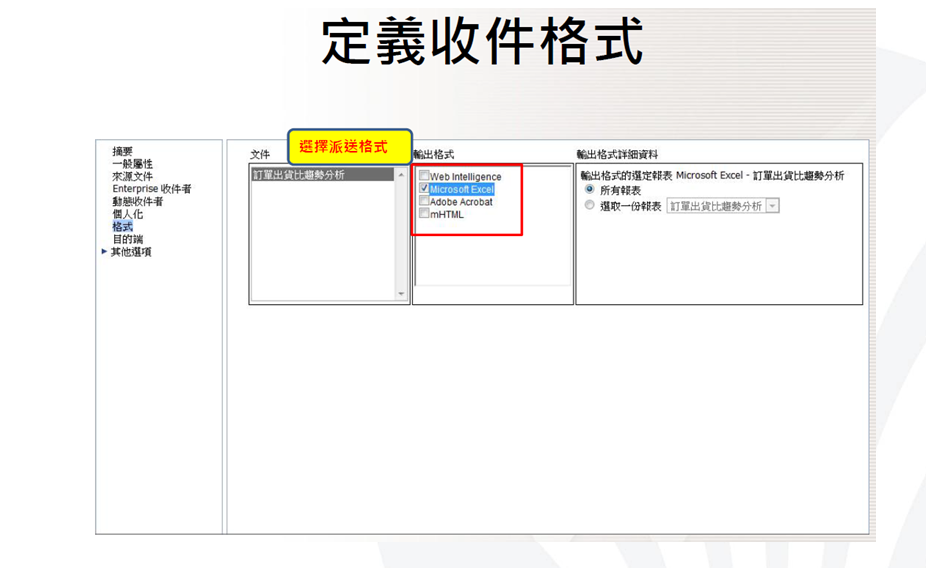Go to 一般屬性 in the left panel

pos(132,164)
